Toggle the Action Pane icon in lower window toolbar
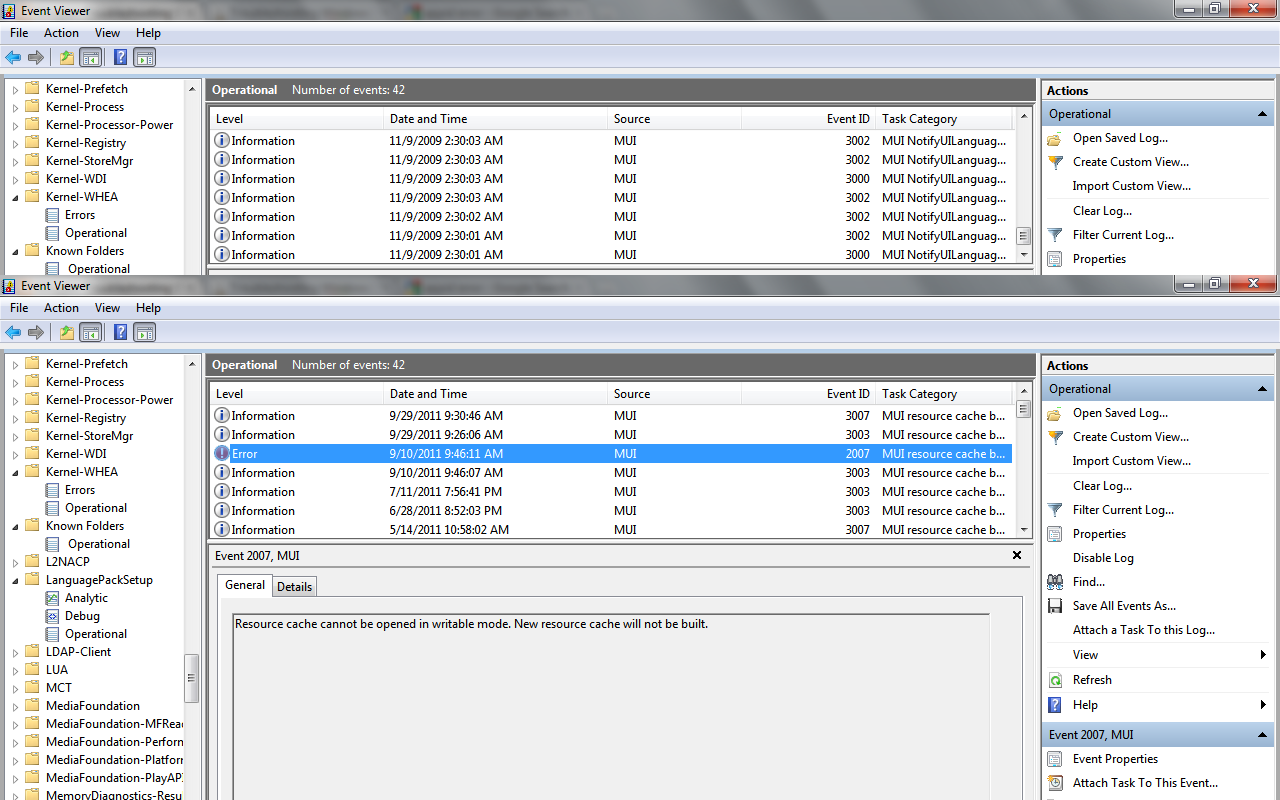 point(145,333)
